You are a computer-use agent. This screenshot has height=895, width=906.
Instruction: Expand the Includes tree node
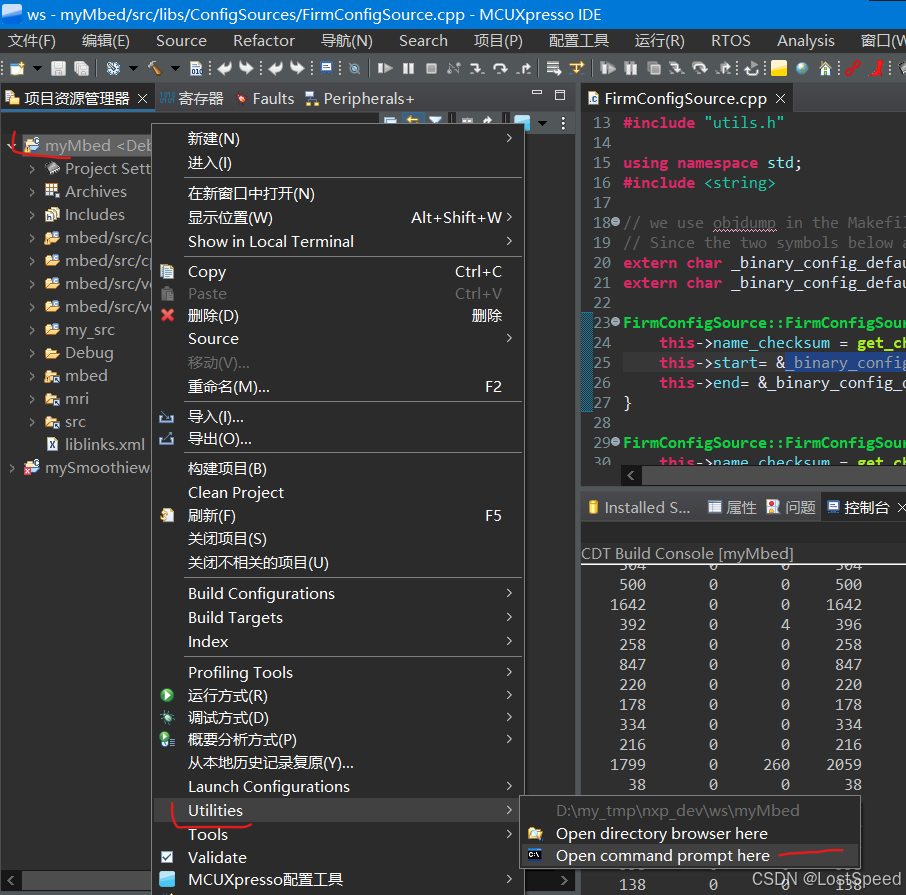tap(32, 215)
